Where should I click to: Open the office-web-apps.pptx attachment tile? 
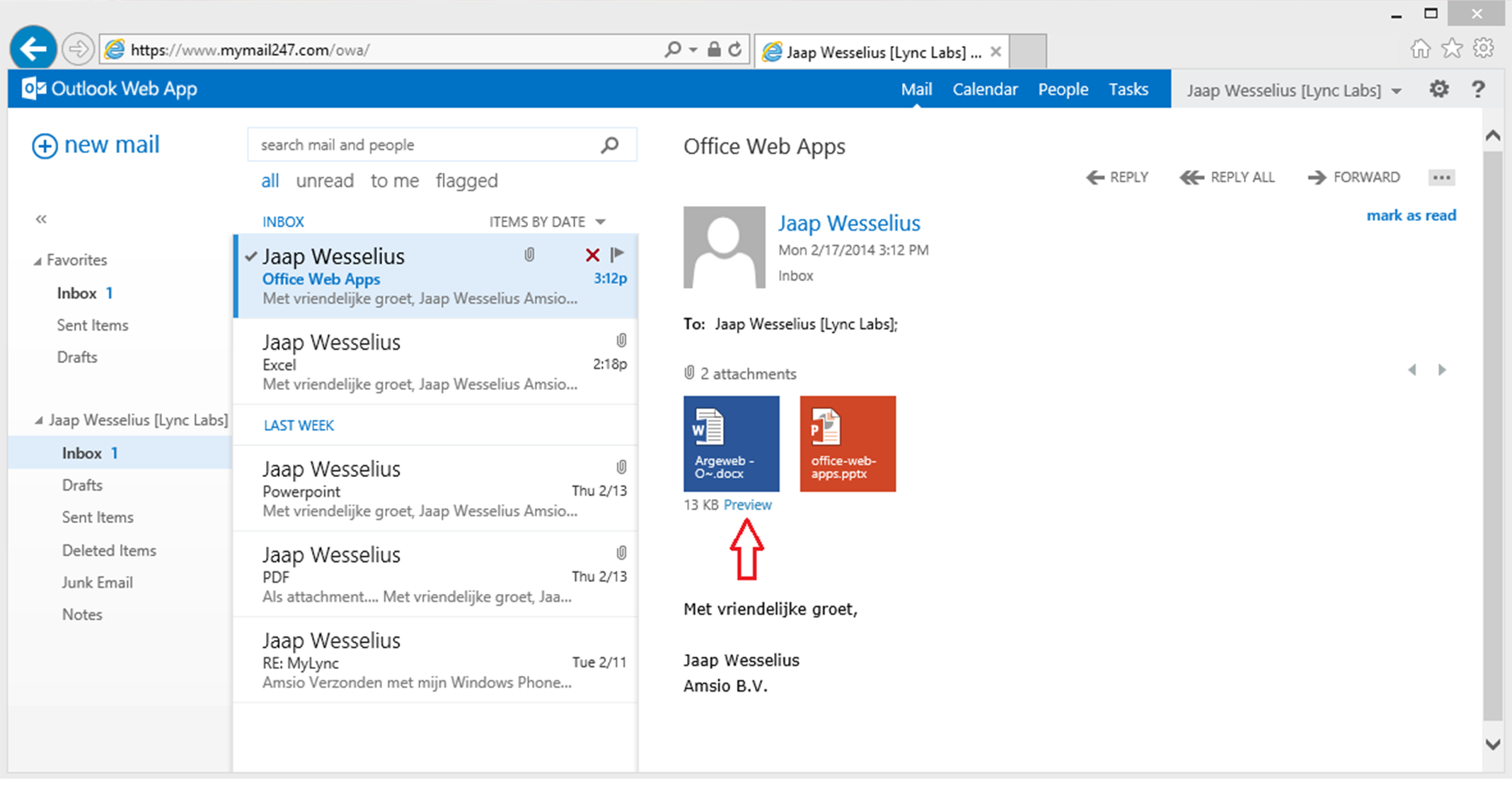(x=848, y=444)
